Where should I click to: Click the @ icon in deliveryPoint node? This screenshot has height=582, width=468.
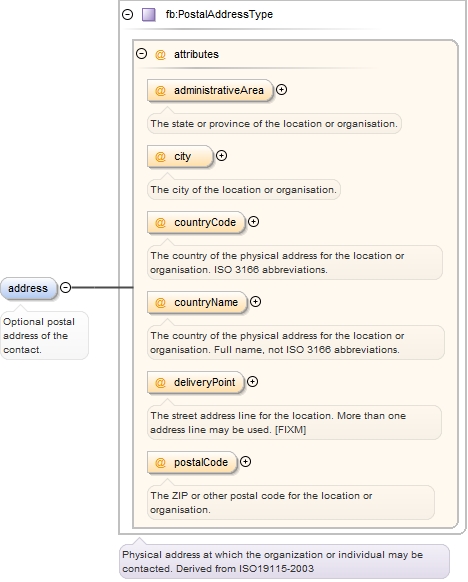[x=160, y=383]
